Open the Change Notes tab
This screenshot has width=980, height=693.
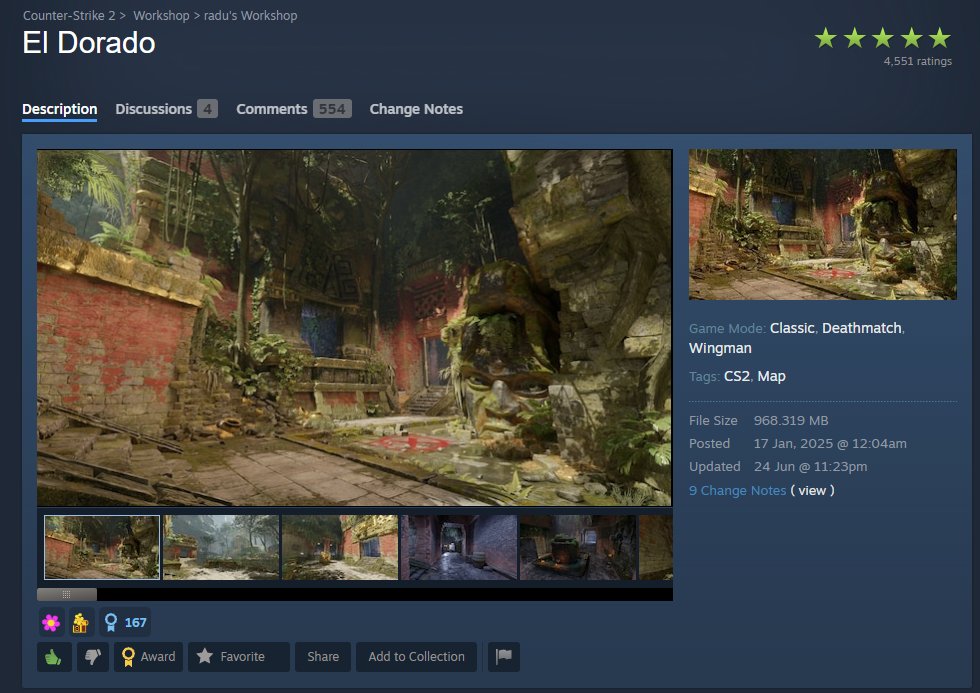(x=416, y=109)
